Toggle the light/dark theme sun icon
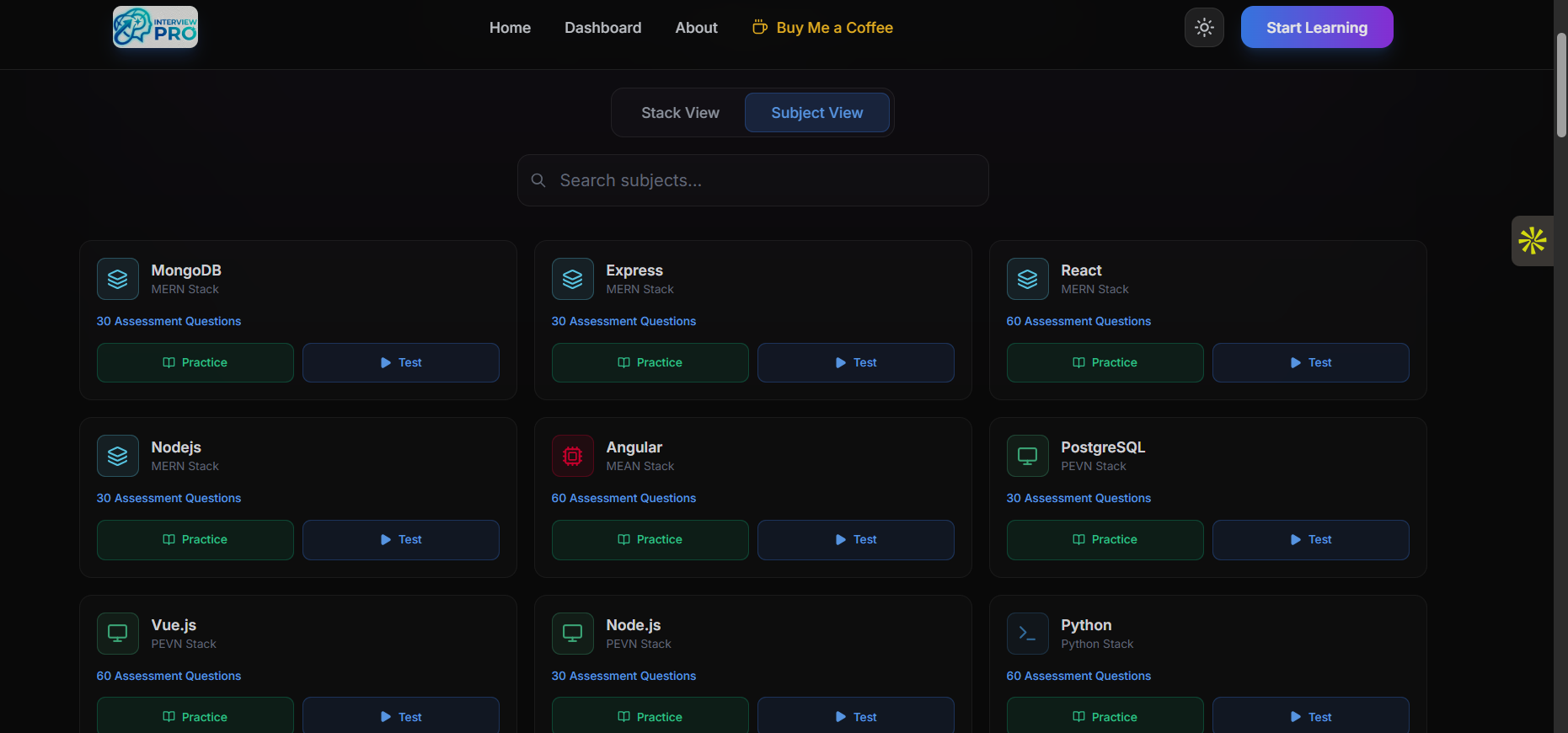This screenshot has height=733, width=1568. pyautogui.click(x=1204, y=28)
